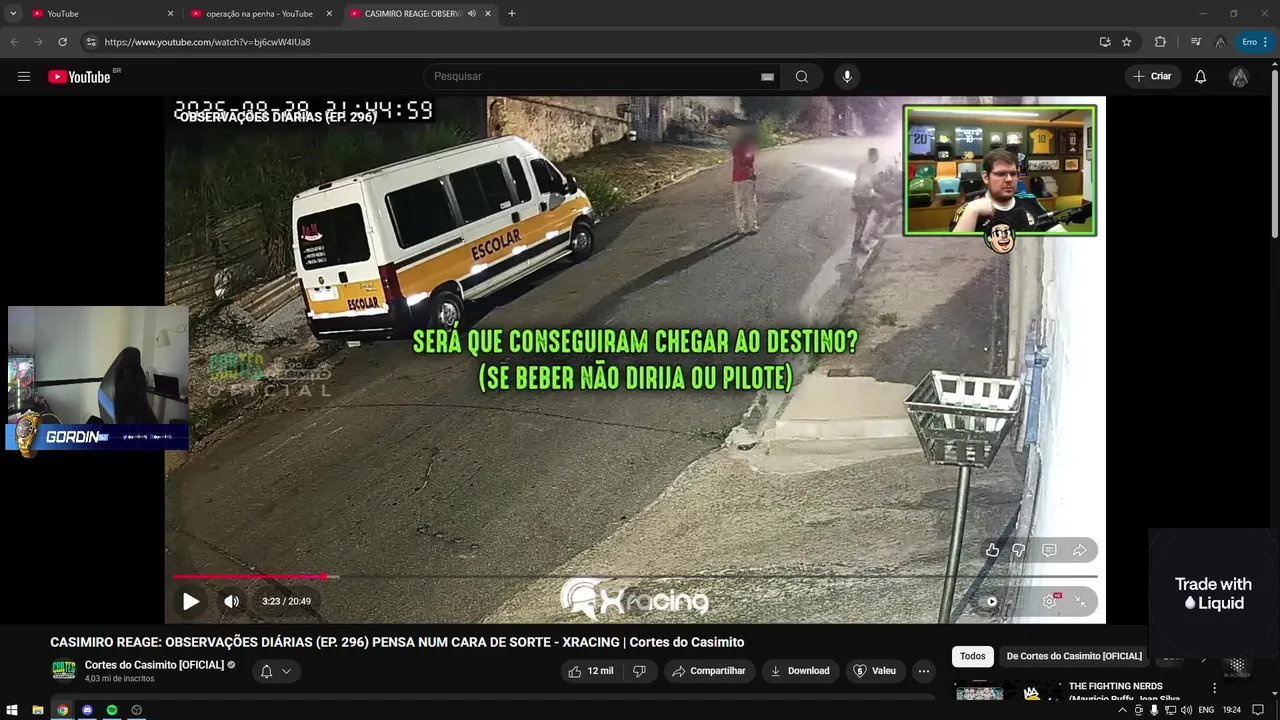The height and width of the screenshot is (720, 1280).
Task: Start voice search with the microphone icon
Action: pos(847,77)
